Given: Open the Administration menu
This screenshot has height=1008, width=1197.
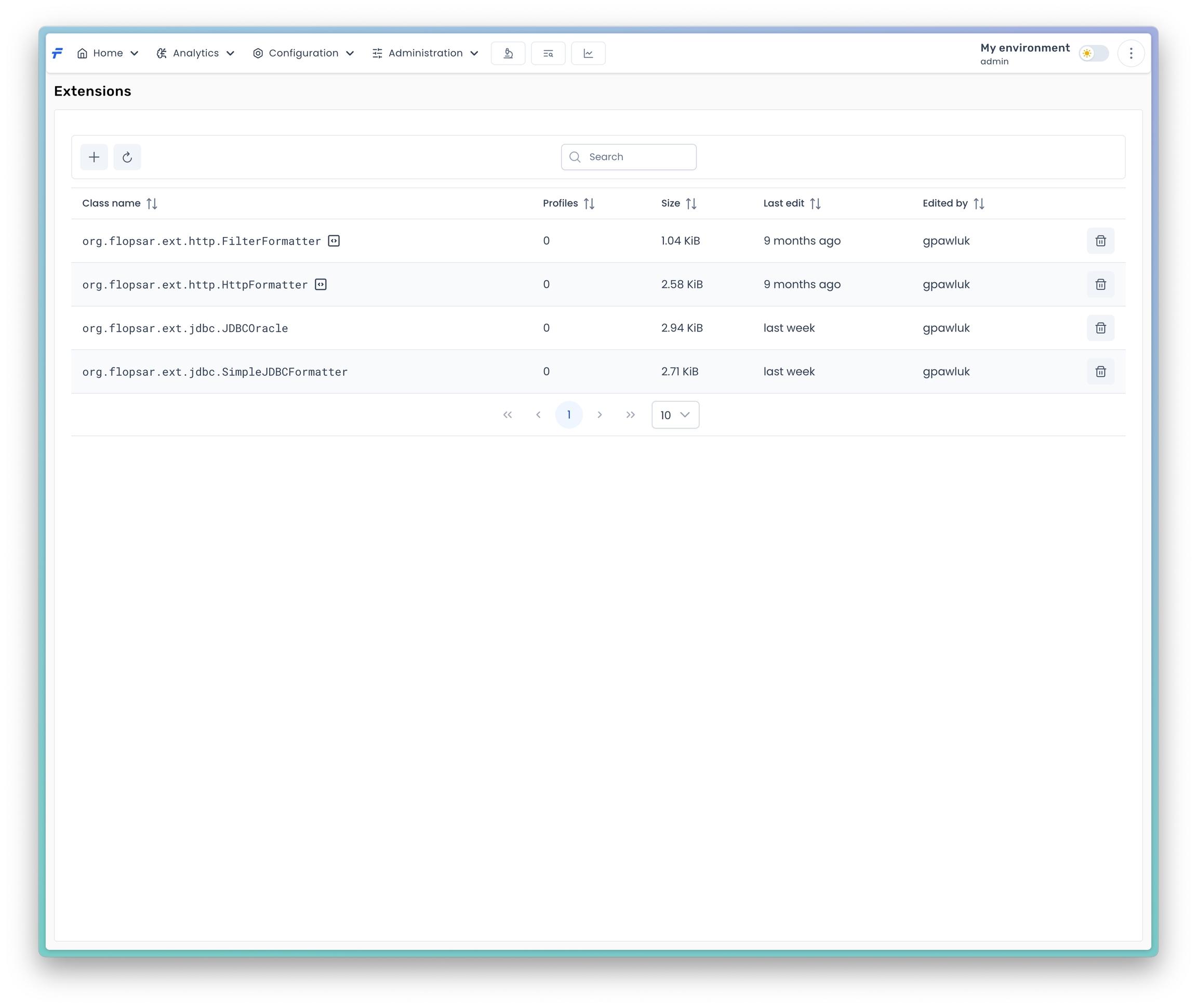Looking at the screenshot, I should point(425,53).
